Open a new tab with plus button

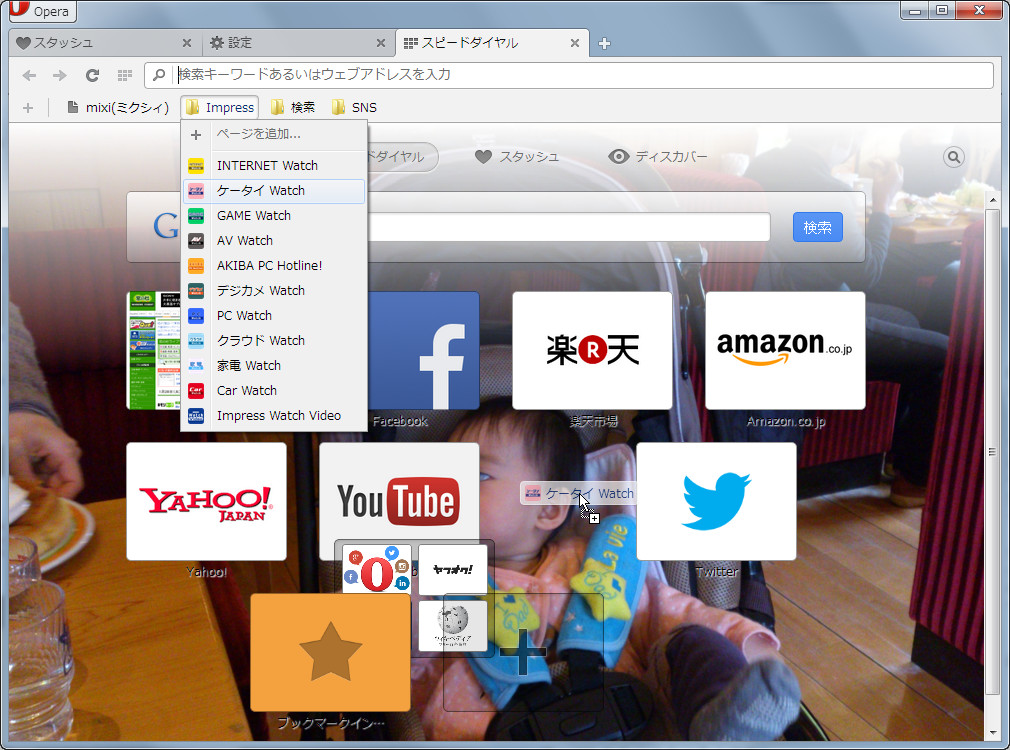(604, 43)
